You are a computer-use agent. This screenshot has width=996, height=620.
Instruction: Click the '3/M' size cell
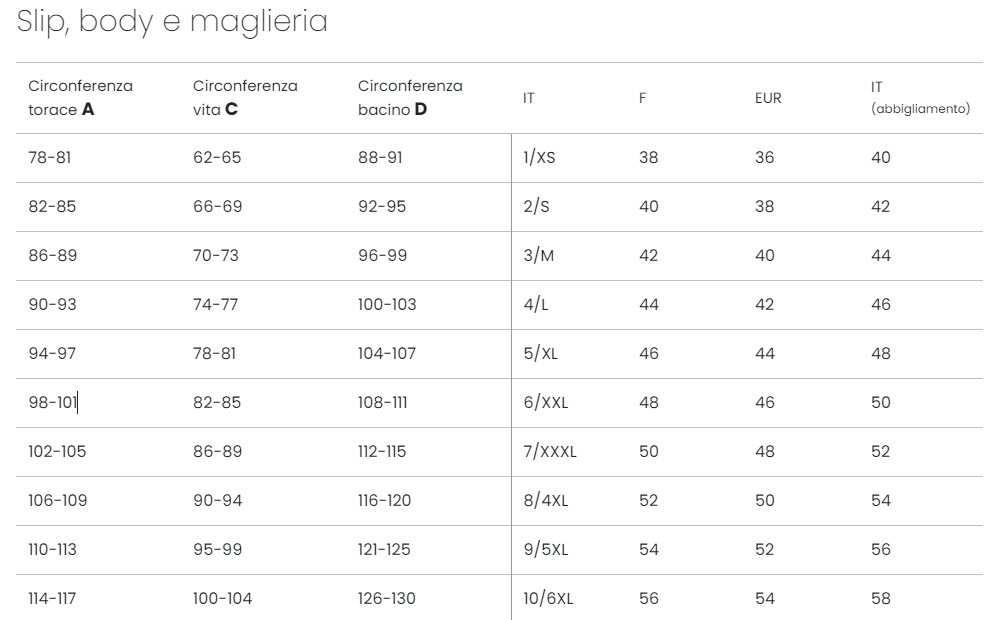coord(539,255)
